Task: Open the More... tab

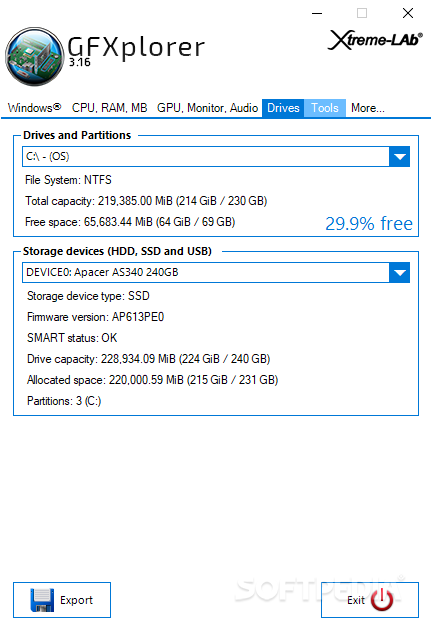Action: pyautogui.click(x=368, y=108)
